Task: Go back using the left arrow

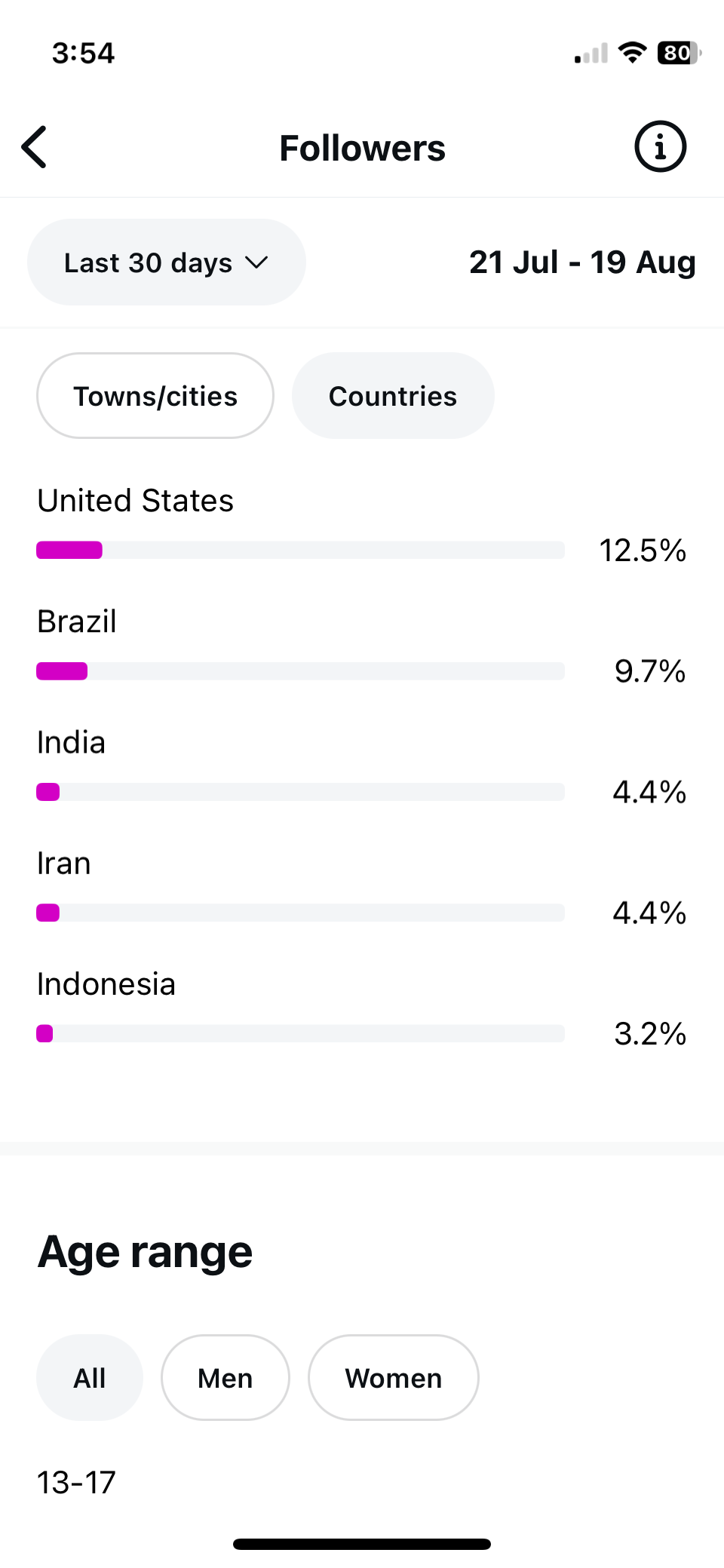Action: 35,147
